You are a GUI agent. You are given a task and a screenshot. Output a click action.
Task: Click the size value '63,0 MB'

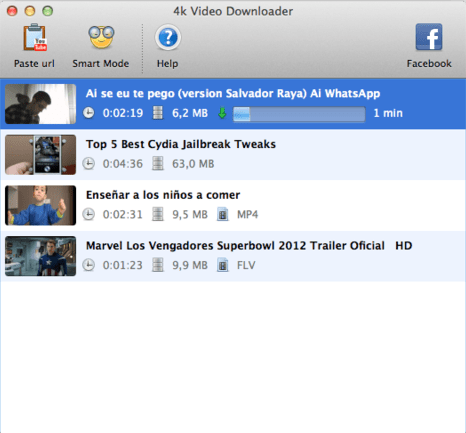tap(193, 164)
